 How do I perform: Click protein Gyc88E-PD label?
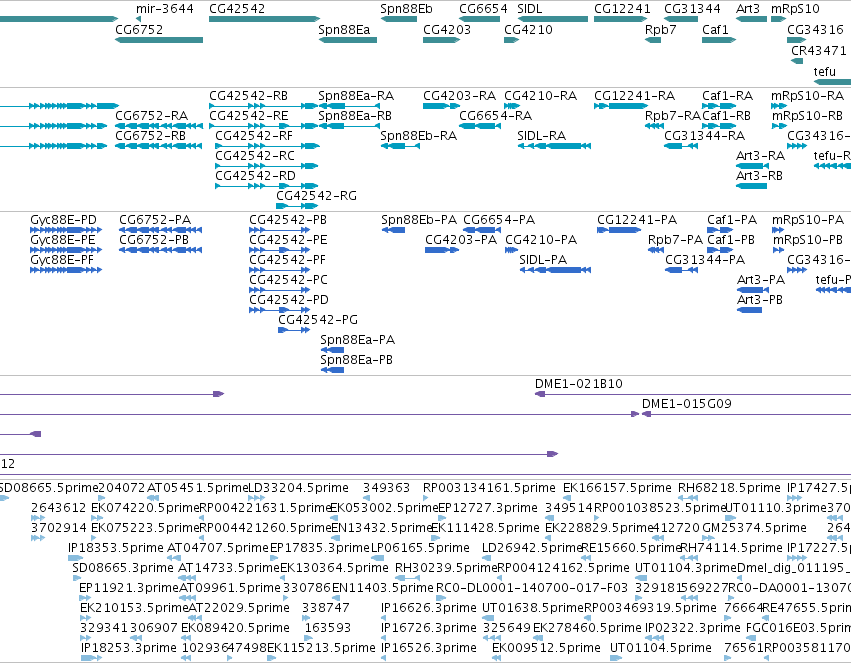(63, 220)
